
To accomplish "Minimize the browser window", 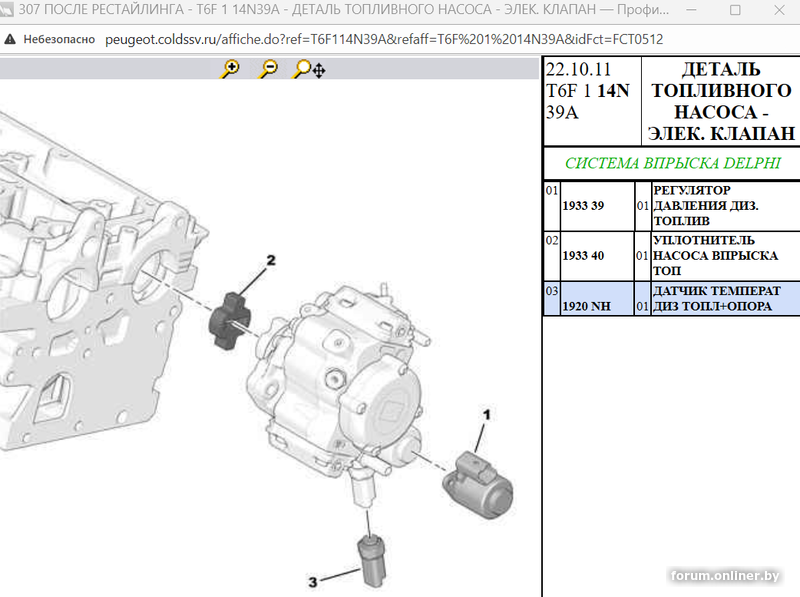I will [x=691, y=10].
